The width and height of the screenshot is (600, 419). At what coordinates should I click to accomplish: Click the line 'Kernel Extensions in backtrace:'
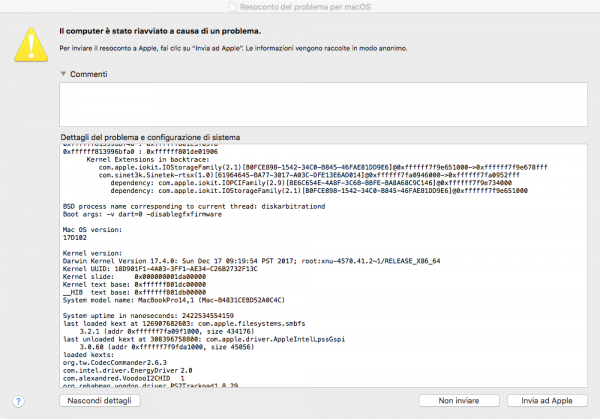click(x=148, y=160)
